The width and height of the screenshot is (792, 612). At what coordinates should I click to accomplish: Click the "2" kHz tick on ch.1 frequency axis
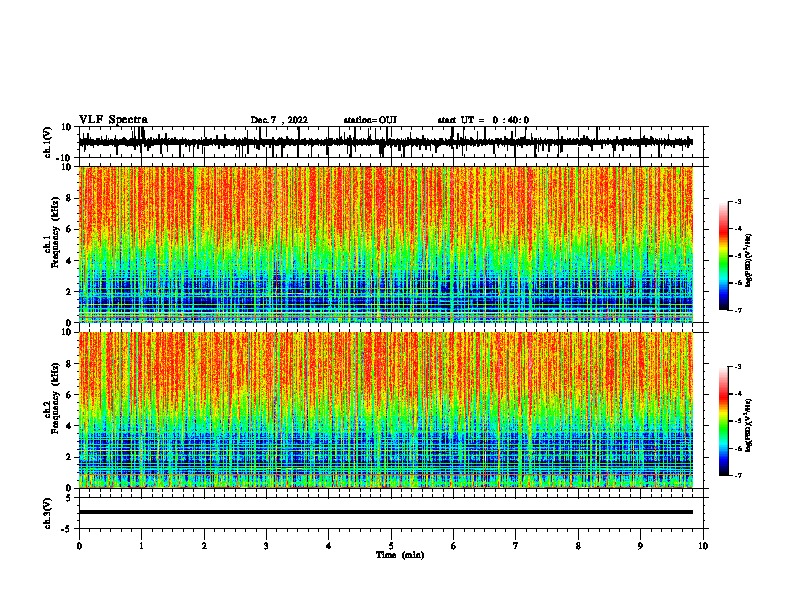point(69,292)
